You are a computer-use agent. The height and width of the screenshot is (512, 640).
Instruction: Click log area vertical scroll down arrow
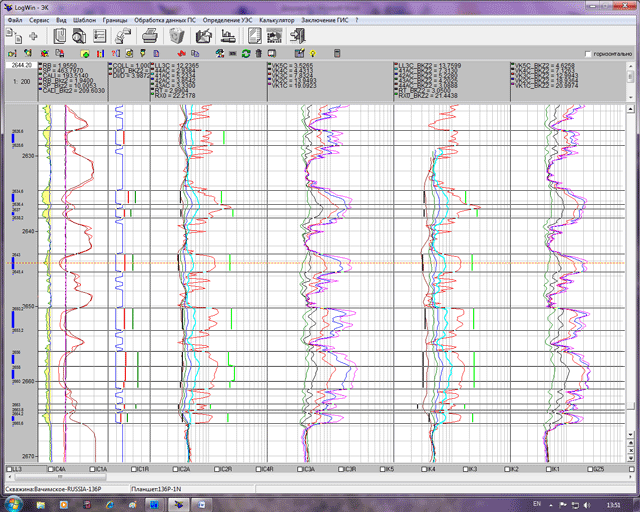[x=631, y=435]
